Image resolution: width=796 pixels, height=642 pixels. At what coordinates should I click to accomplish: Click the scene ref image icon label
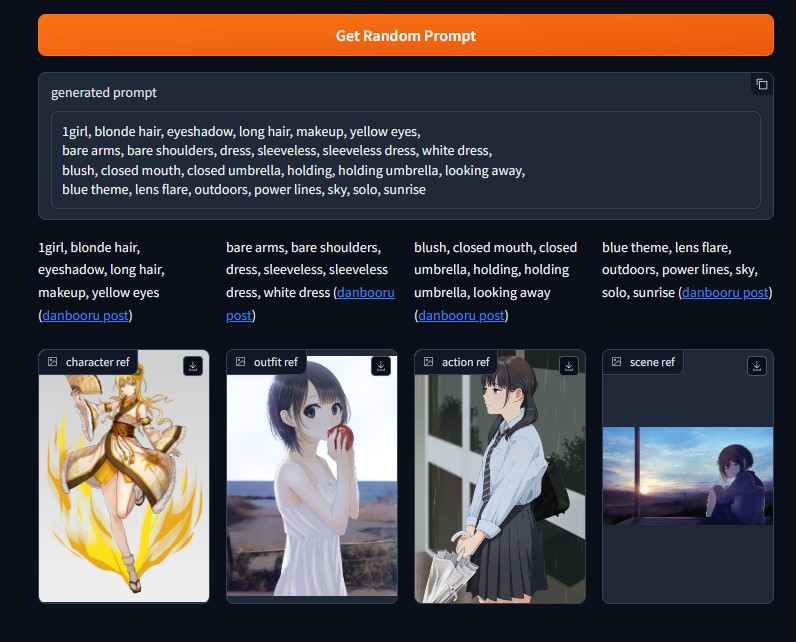(643, 362)
